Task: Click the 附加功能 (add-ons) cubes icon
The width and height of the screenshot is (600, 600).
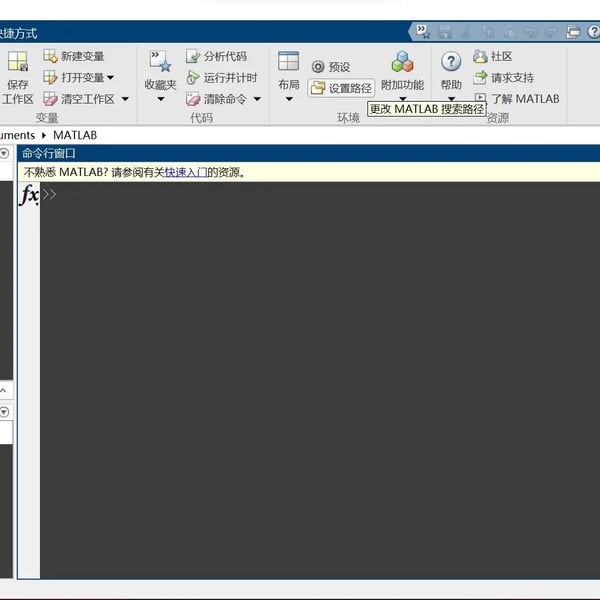Action: point(402,61)
